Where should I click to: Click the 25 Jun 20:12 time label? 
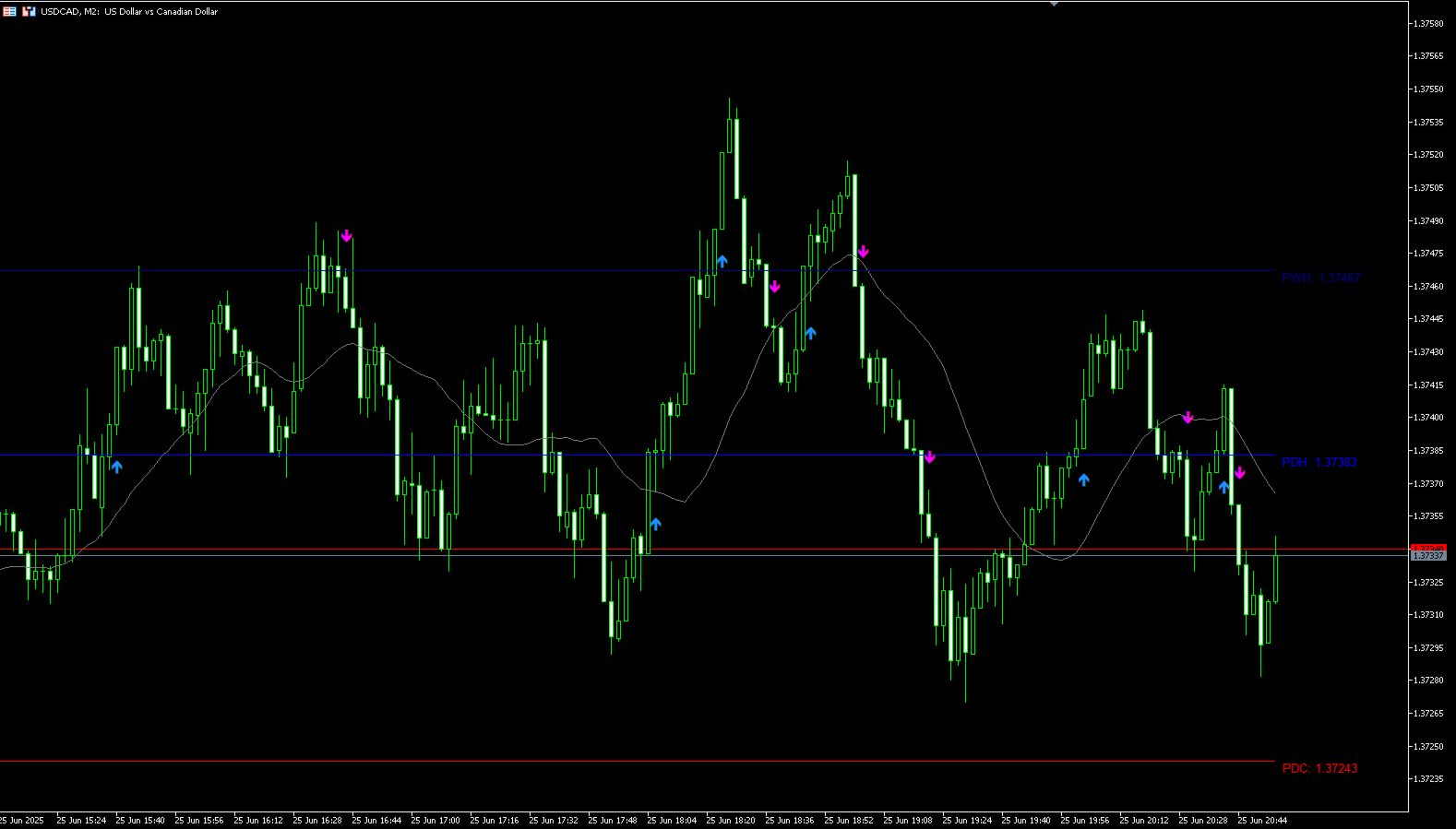point(1144,820)
